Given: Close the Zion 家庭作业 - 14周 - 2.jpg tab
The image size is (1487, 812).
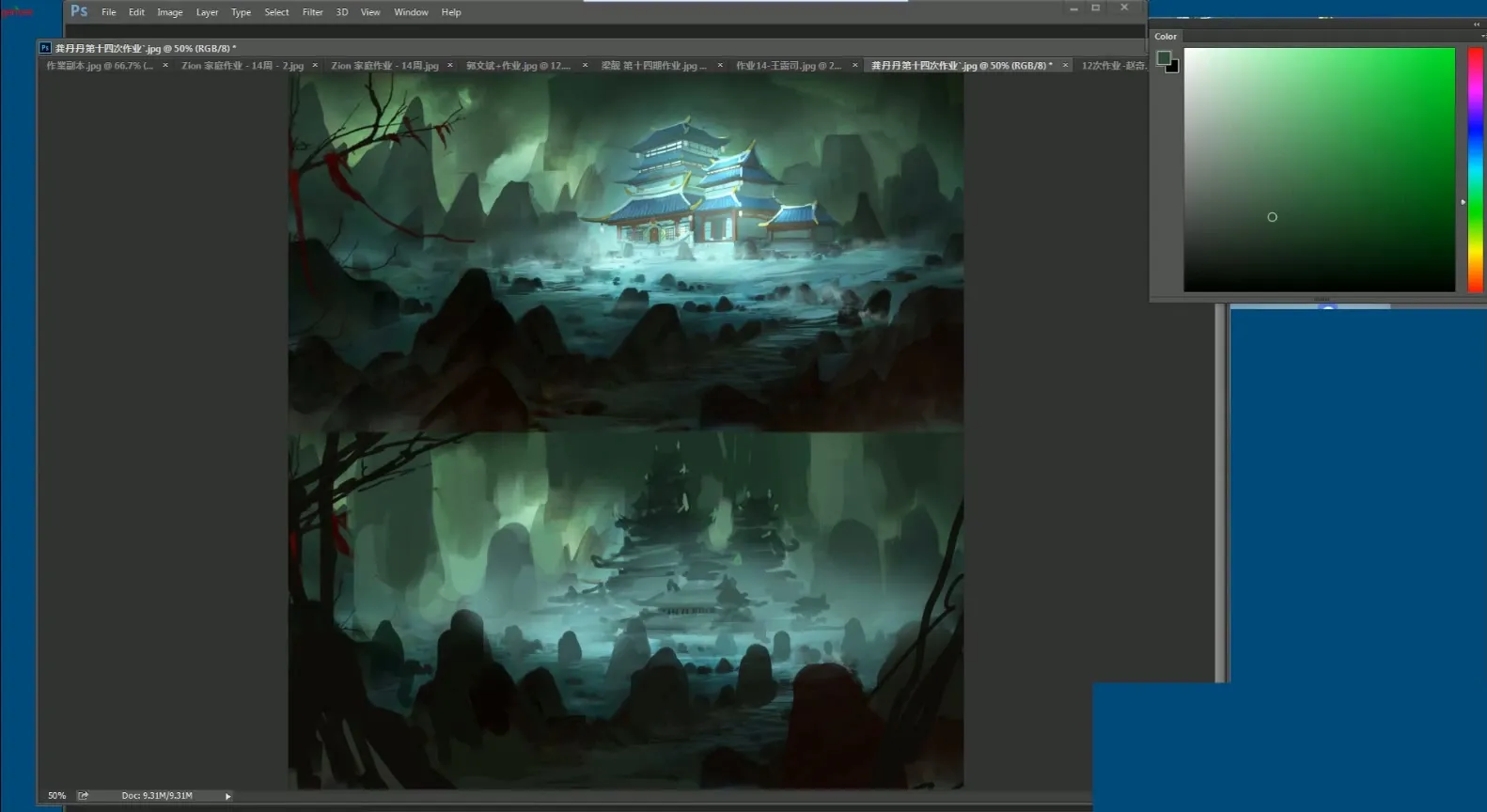Looking at the screenshot, I should [x=315, y=66].
